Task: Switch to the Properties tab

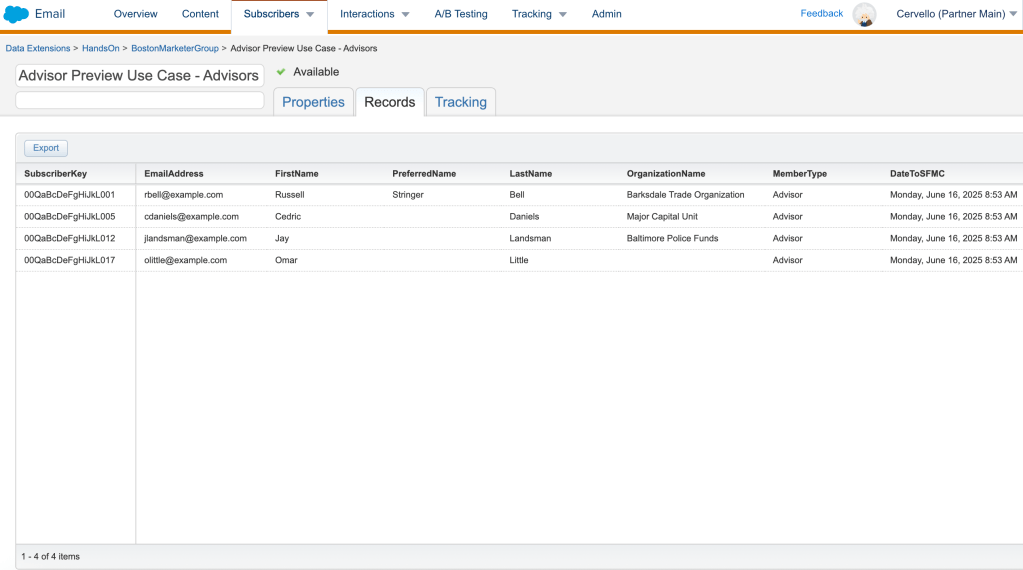Action: point(313,102)
